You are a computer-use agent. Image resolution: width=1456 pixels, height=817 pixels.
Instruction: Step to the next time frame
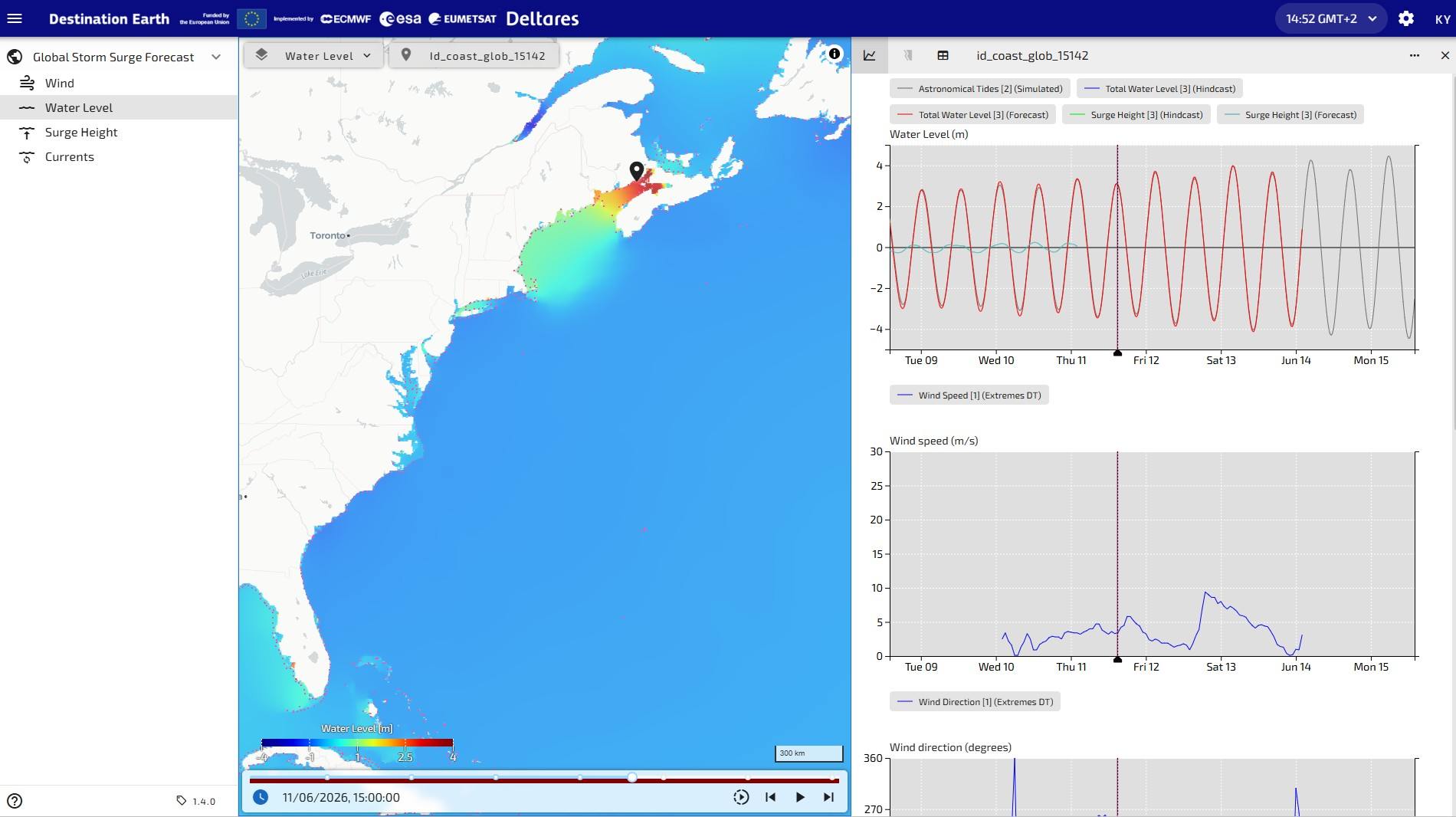tap(828, 797)
